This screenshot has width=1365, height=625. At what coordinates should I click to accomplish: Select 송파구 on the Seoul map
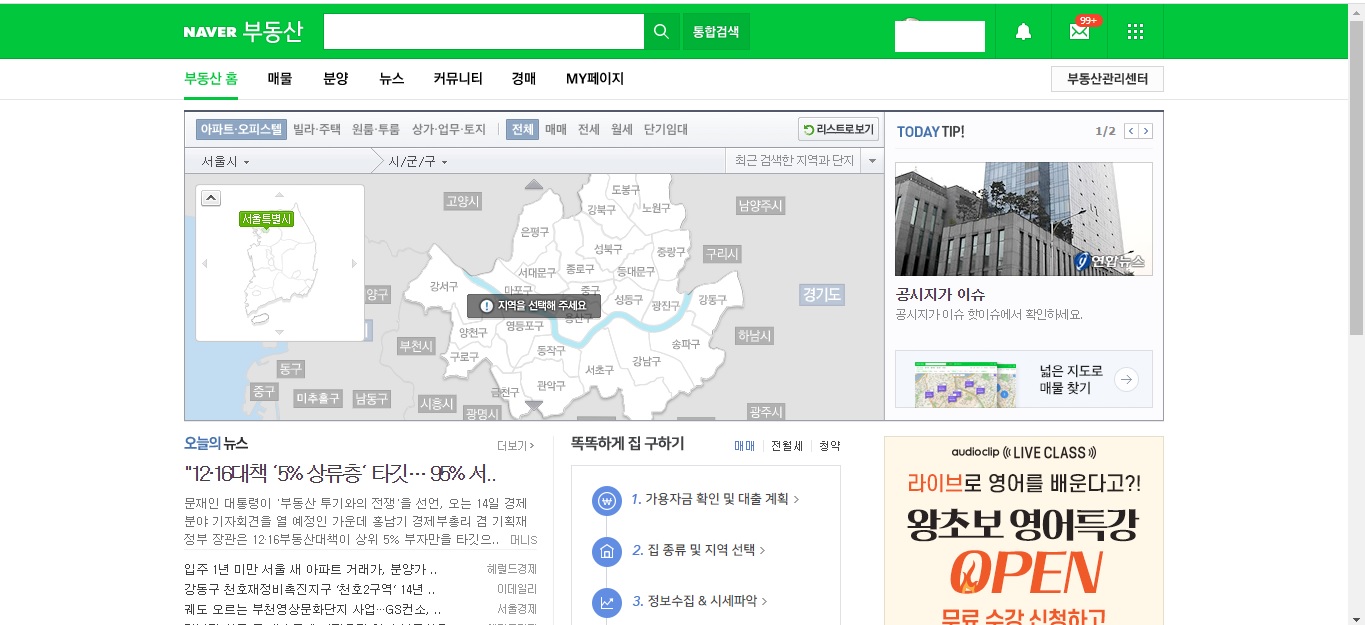[x=685, y=343]
